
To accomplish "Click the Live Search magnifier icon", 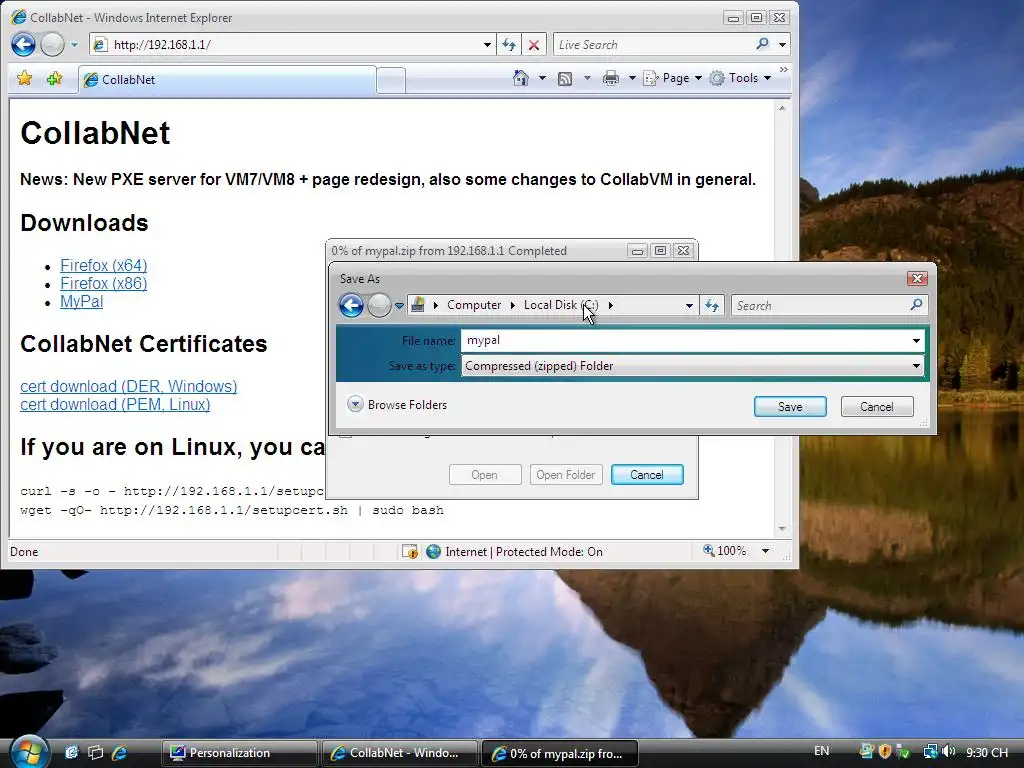I will [762, 44].
